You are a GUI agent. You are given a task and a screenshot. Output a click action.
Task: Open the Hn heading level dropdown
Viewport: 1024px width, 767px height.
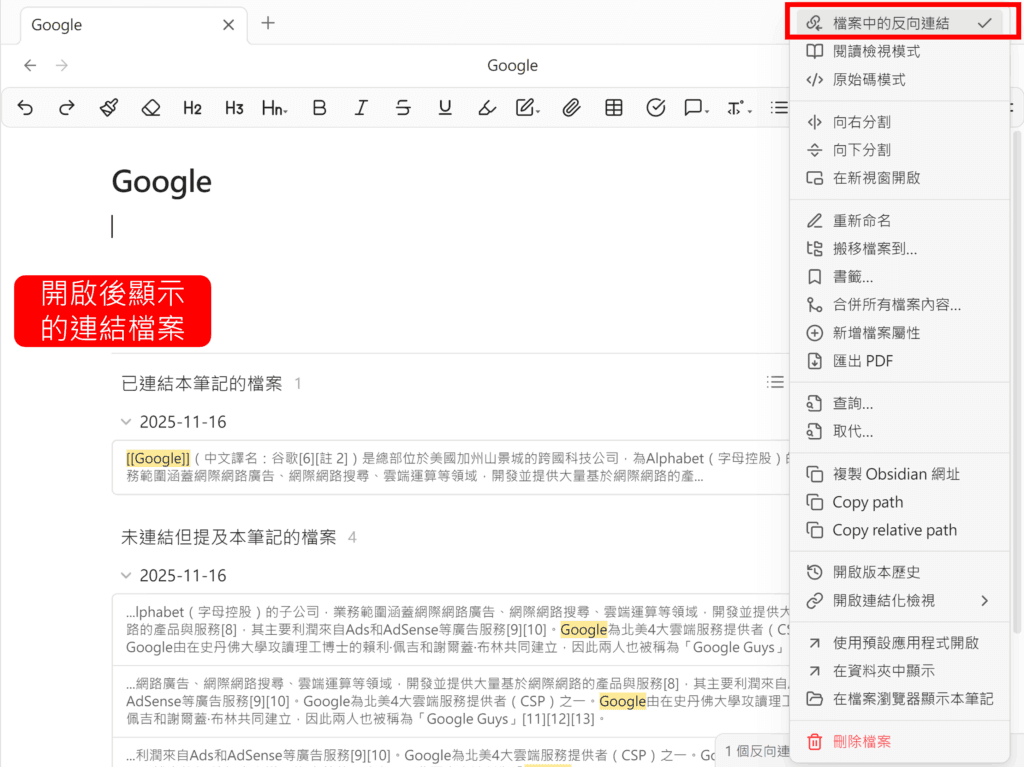click(275, 108)
